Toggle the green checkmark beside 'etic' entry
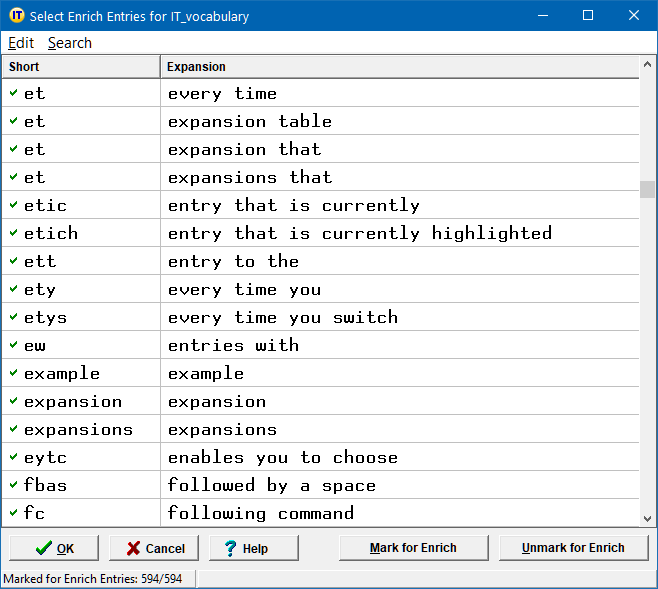 (x=14, y=205)
